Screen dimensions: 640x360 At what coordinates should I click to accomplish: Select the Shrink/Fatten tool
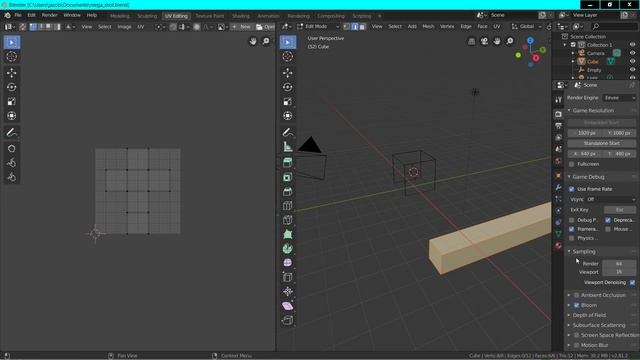point(288,291)
